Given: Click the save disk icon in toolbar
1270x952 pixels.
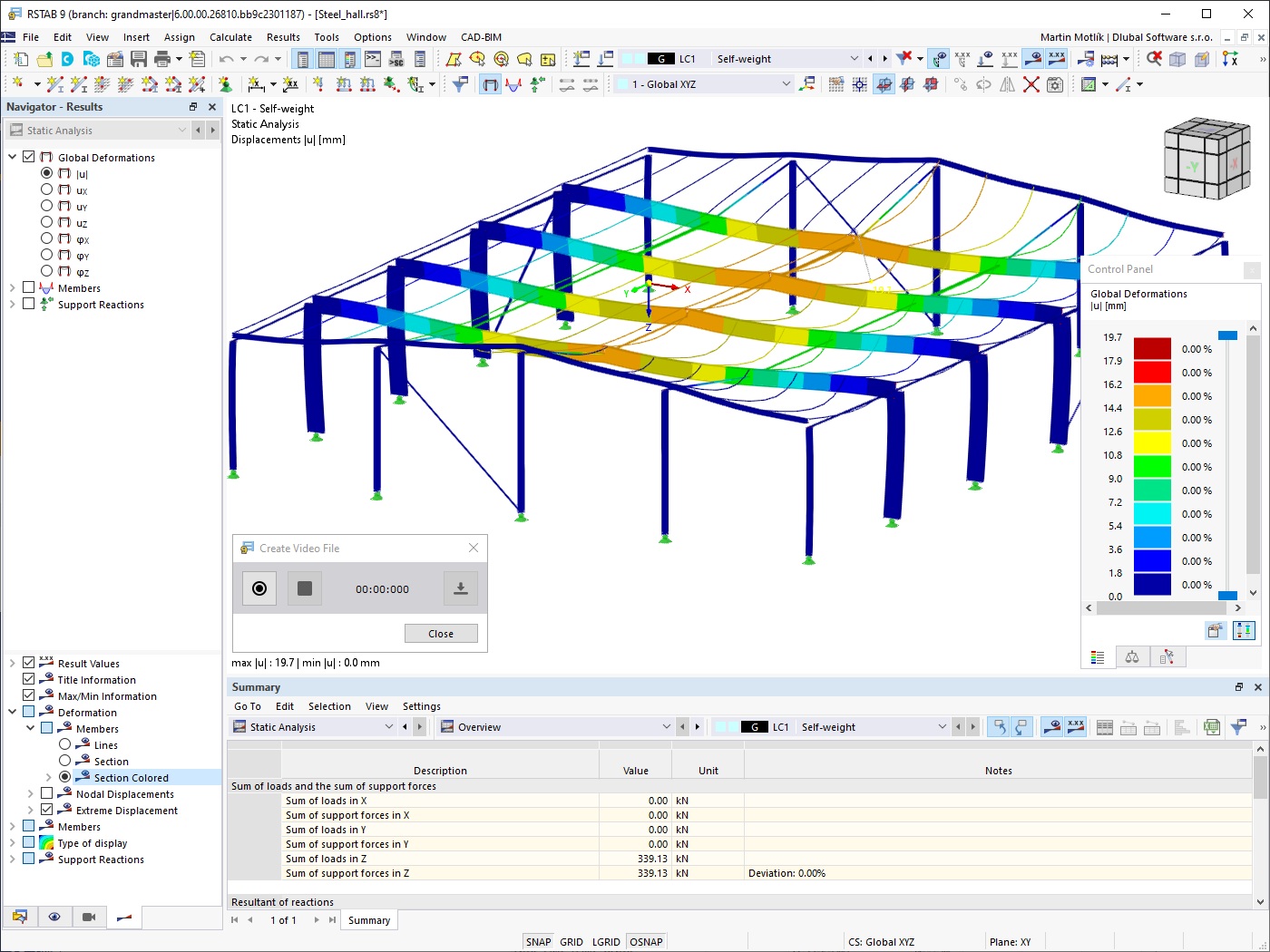Looking at the screenshot, I should (x=139, y=59).
